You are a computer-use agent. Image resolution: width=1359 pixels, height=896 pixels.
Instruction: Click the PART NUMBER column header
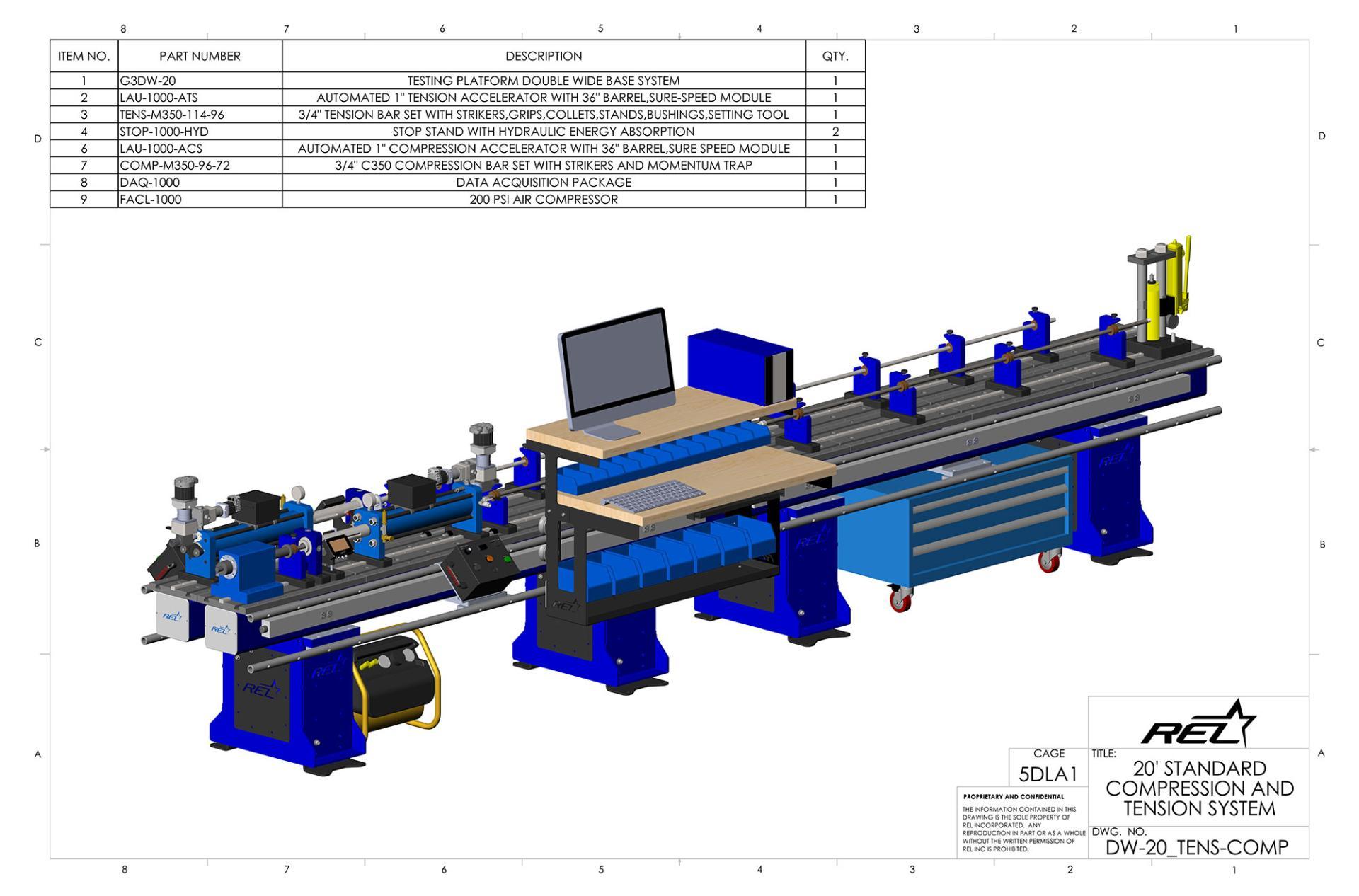(200, 56)
